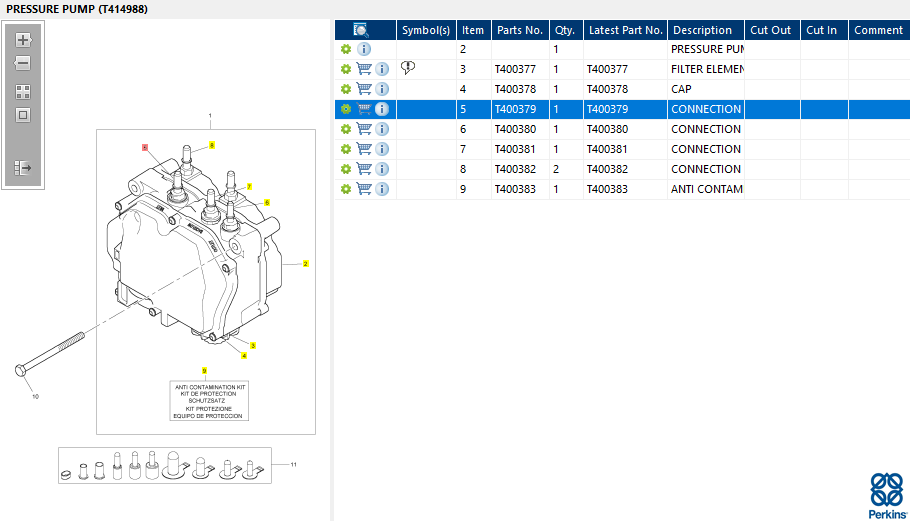Click the list-with-arrow icon in diagram toolbar
The height and width of the screenshot is (521, 910).
(x=23, y=168)
